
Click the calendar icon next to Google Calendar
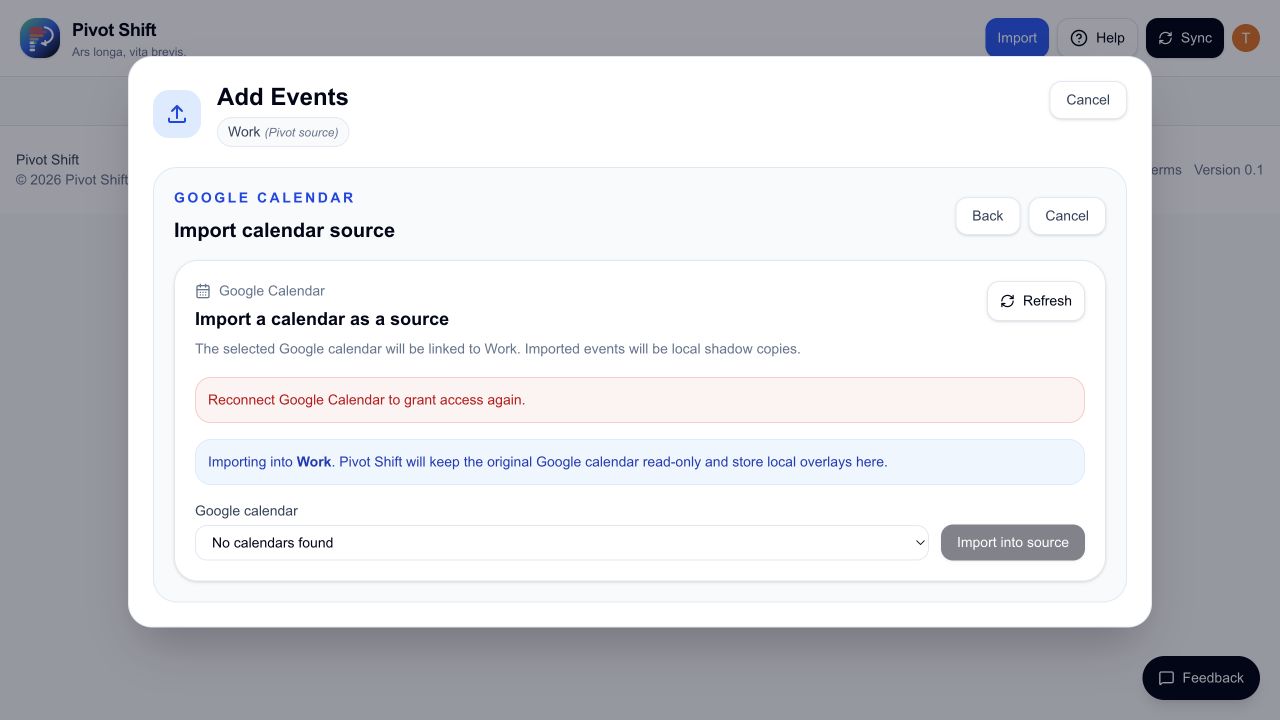(203, 291)
